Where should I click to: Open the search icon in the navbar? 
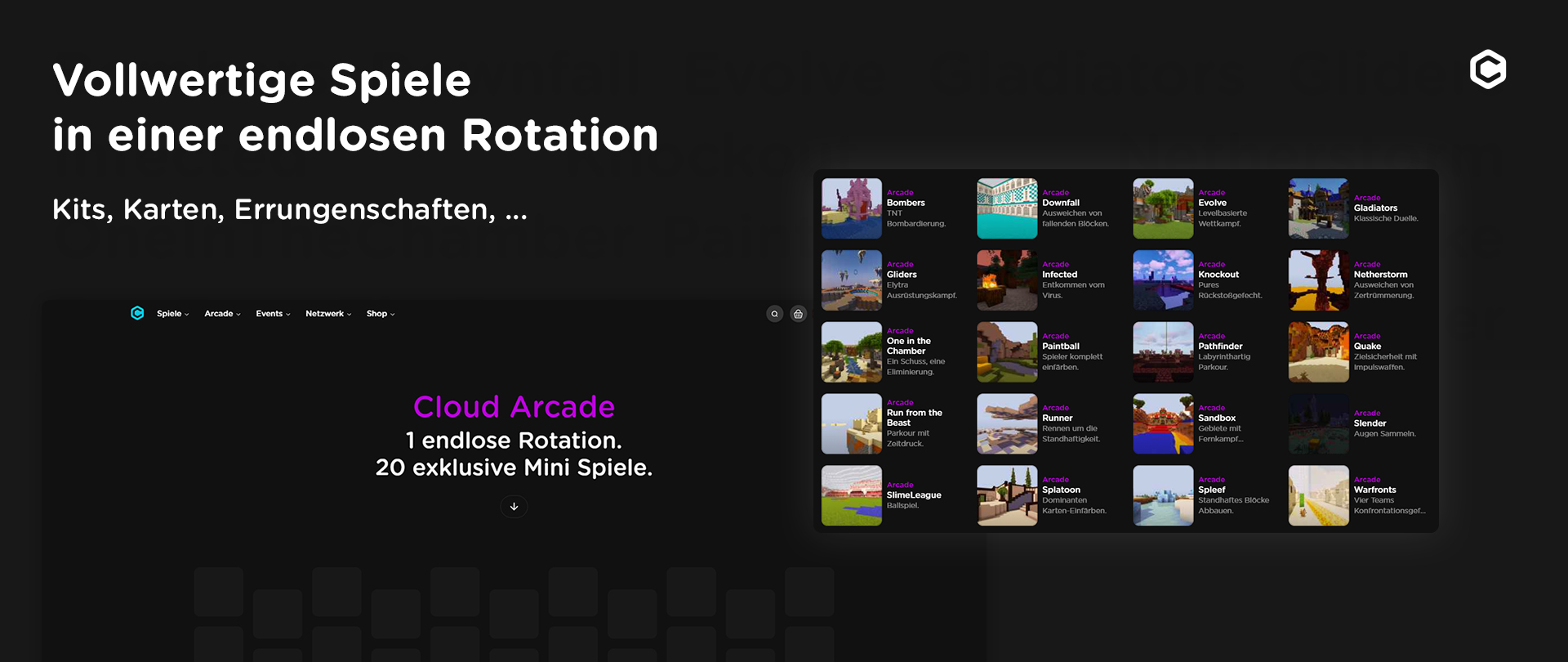(x=775, y=314)
